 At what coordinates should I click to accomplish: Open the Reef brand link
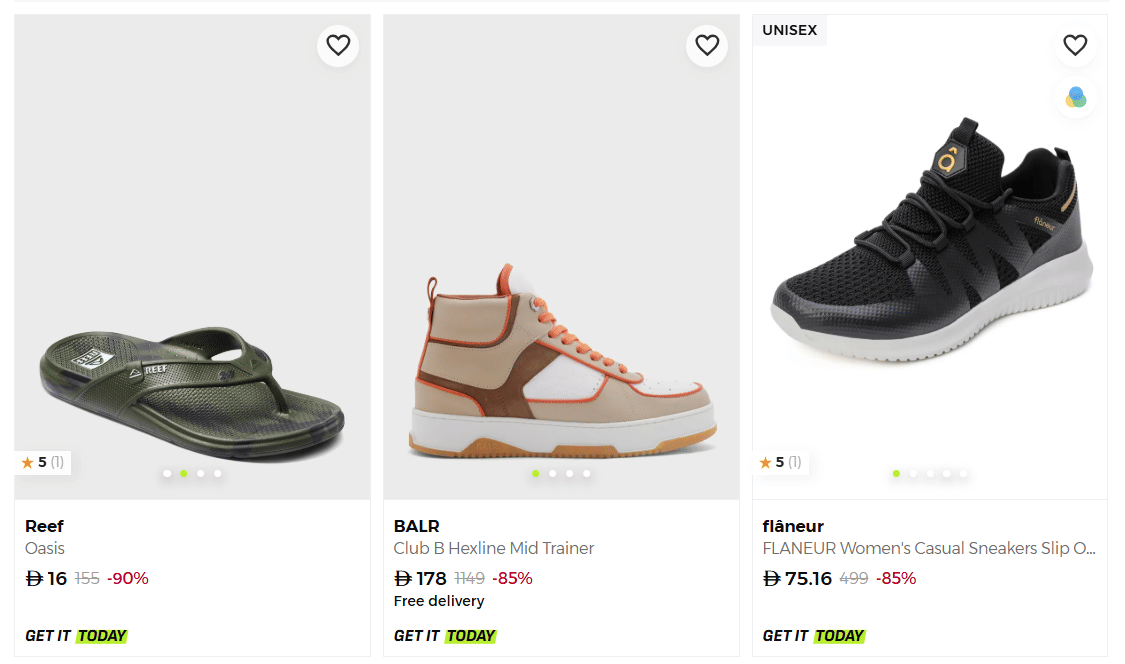(44, 526)
